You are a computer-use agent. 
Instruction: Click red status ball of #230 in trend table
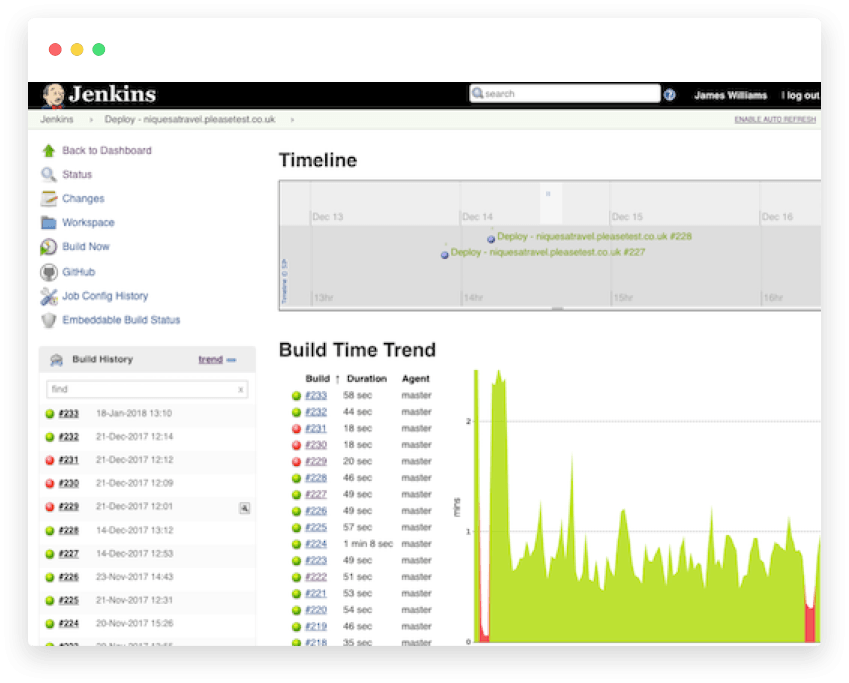click(x=296, y=445)
